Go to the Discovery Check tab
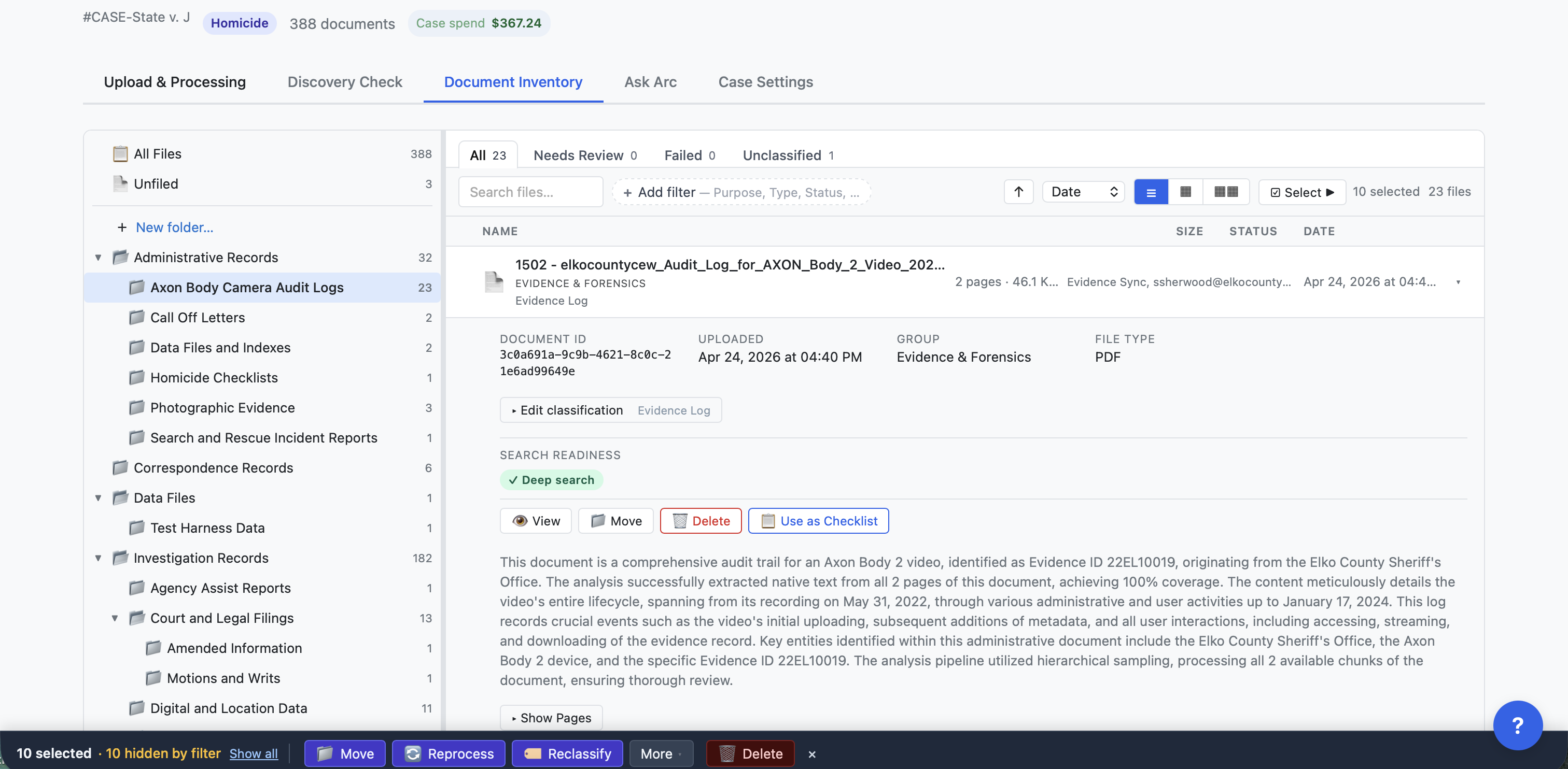Screen dimensions: 1568x769 click(344, 82)
